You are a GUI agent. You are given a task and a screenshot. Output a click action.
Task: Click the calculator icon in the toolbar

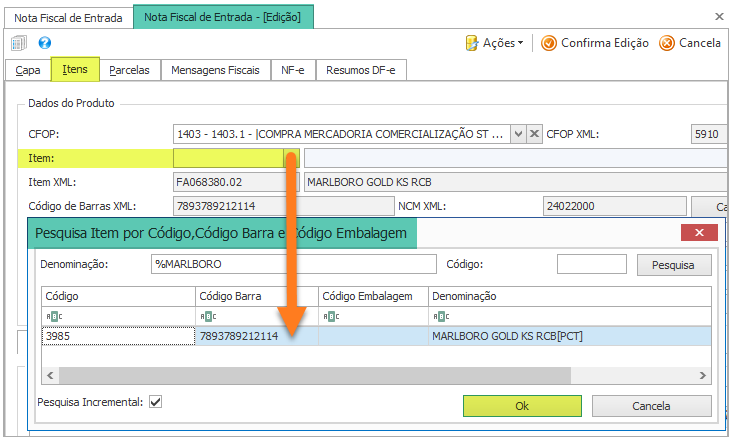[x=19, y=43]
